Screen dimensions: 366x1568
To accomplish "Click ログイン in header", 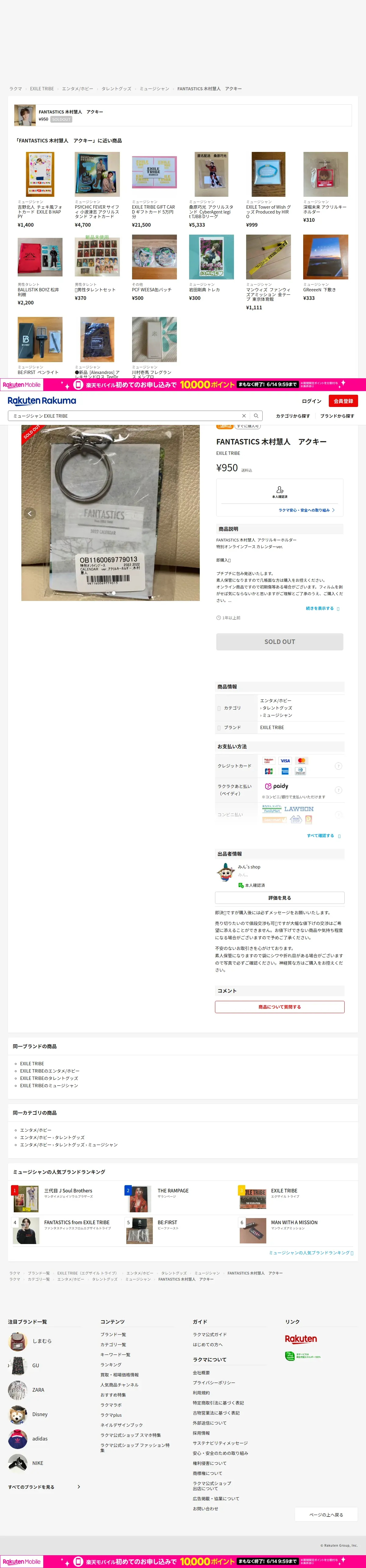I will (311, 401).
